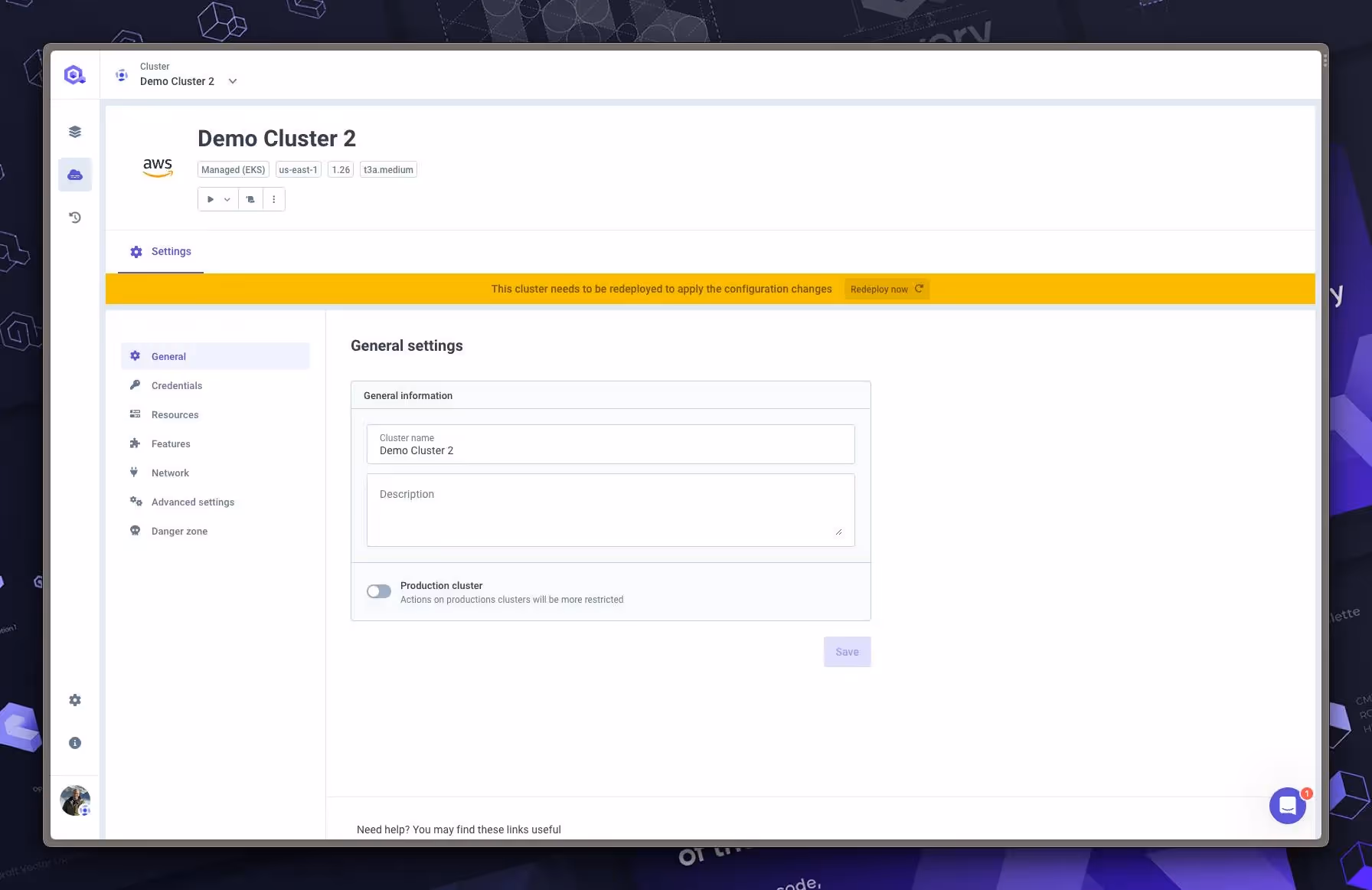Toggle Production cluster restriction off
This screenshot has height=890, width=1372.
(x=378, y=591)
